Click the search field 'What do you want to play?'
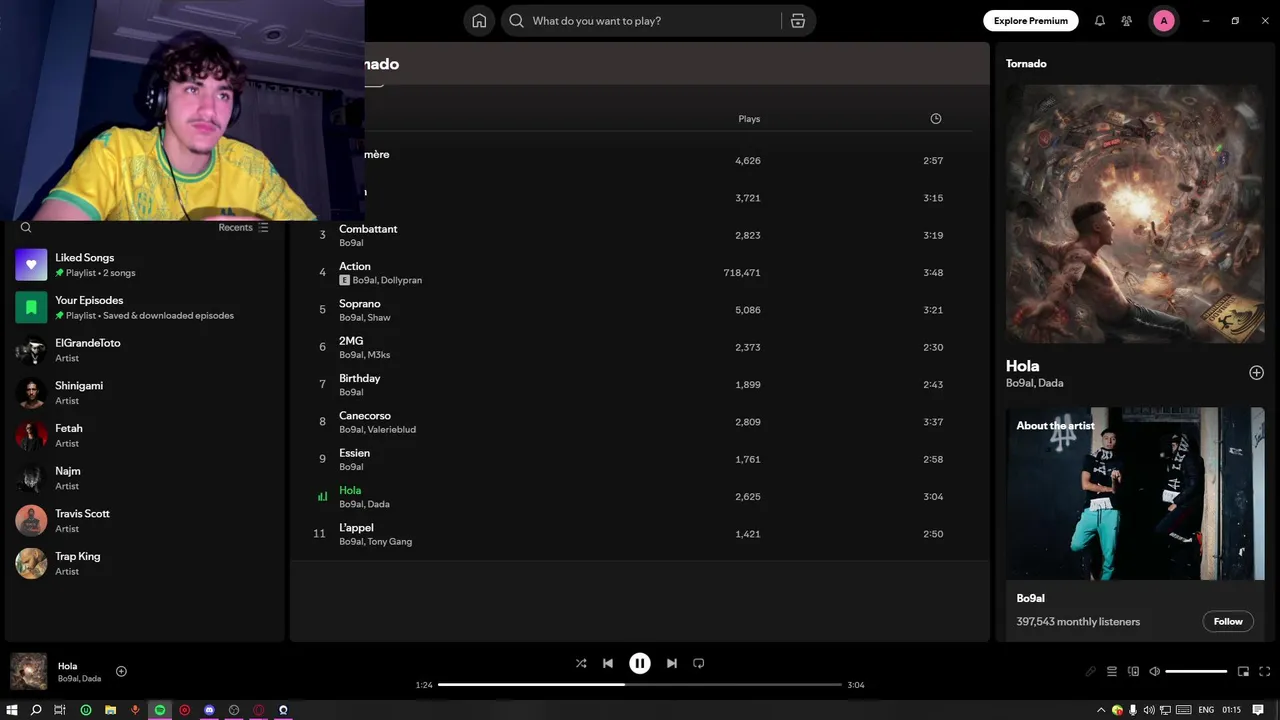 click(640, 21)
